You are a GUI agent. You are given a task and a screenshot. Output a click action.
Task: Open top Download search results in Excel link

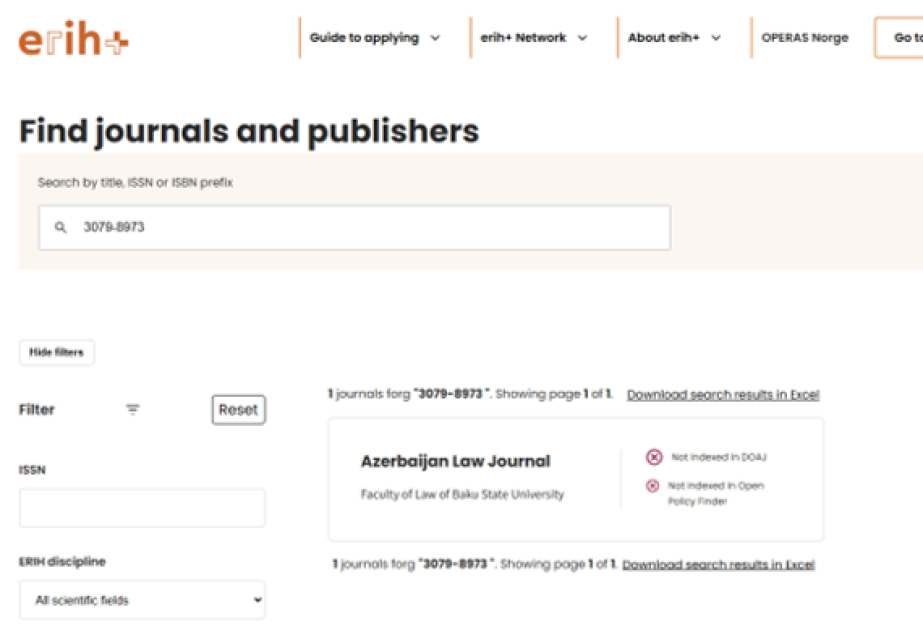[723, 394]
